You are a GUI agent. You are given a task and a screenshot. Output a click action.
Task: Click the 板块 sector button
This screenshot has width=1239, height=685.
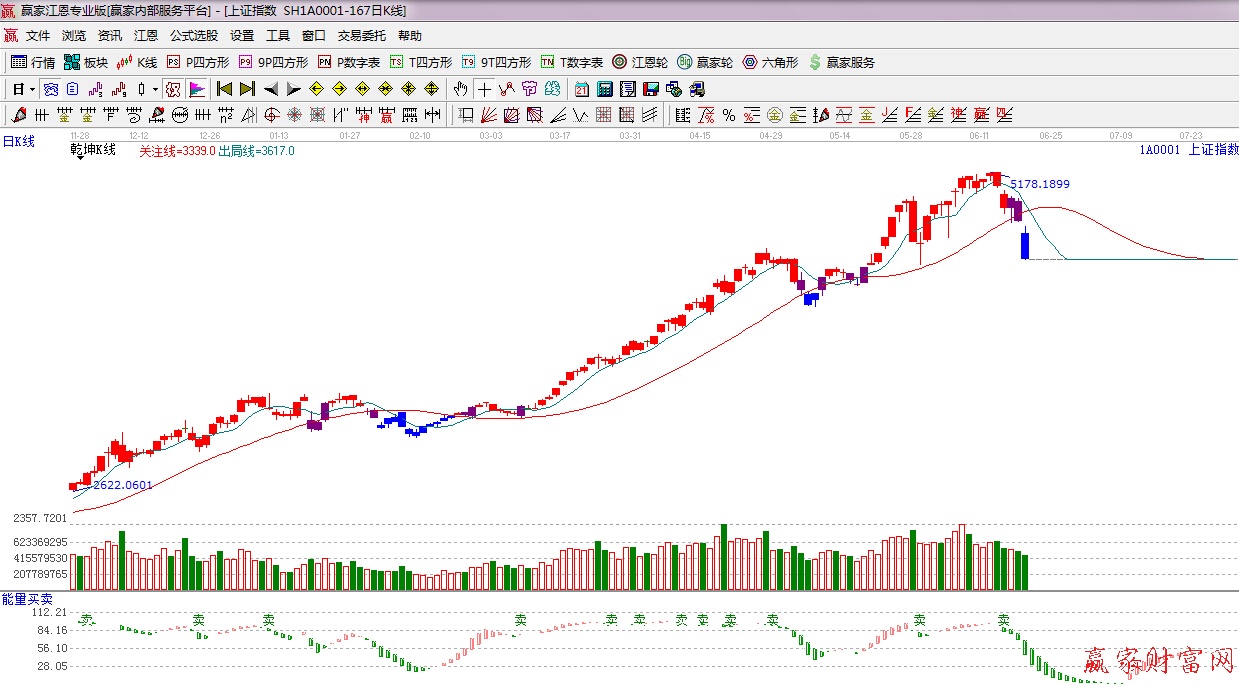point(86,62)
